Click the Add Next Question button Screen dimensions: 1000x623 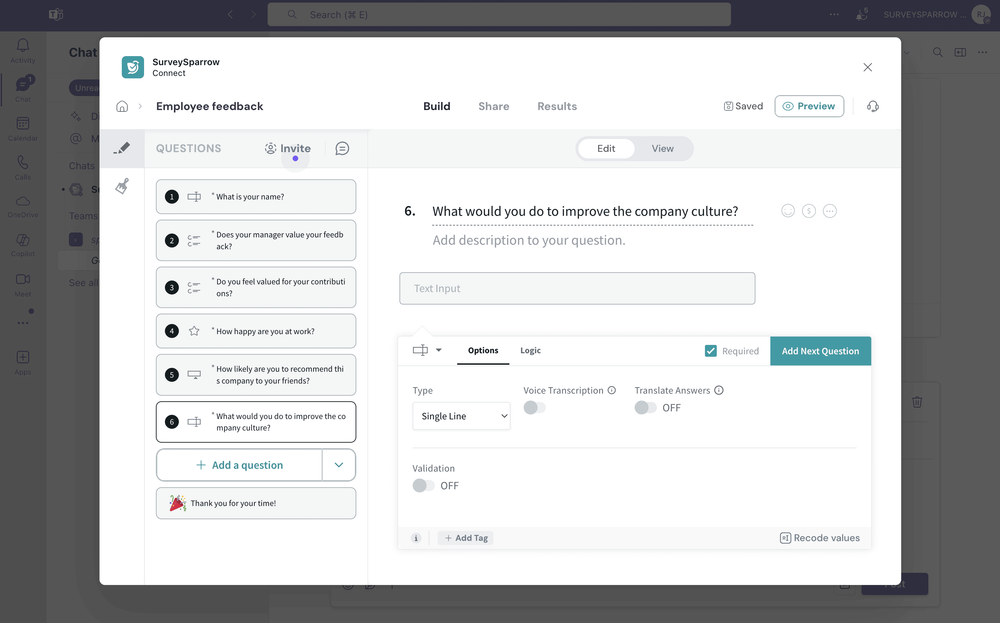coord(820,351)
